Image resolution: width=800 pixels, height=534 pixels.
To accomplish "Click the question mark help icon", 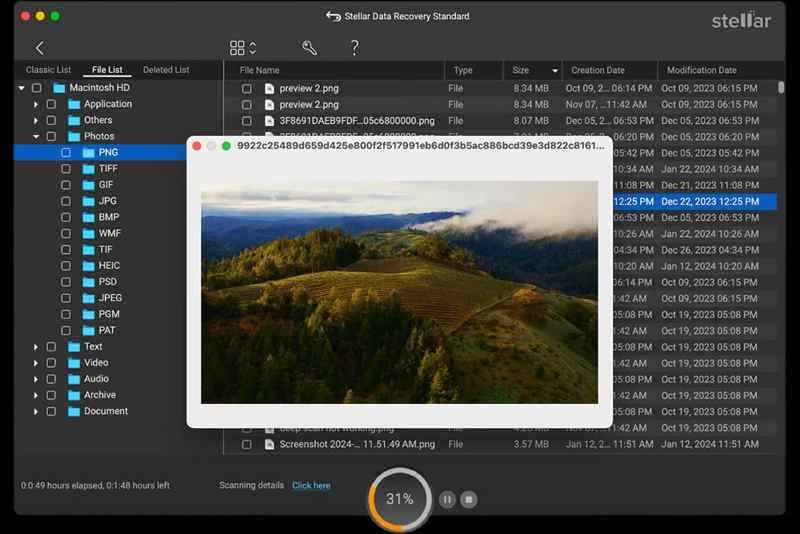I will (354, 48).
